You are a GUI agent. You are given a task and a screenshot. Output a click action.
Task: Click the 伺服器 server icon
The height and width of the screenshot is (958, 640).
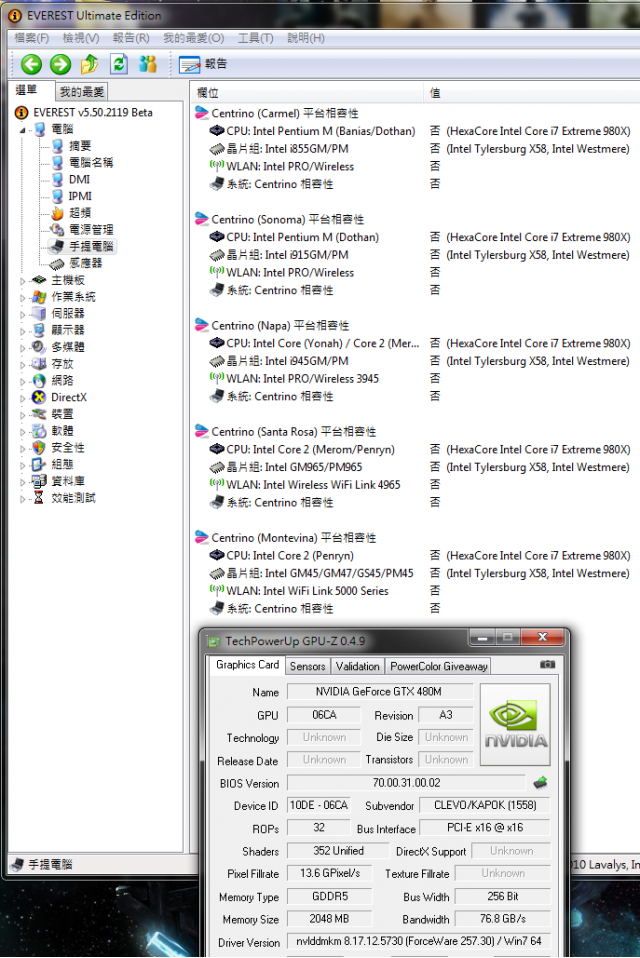coord(39,313)
